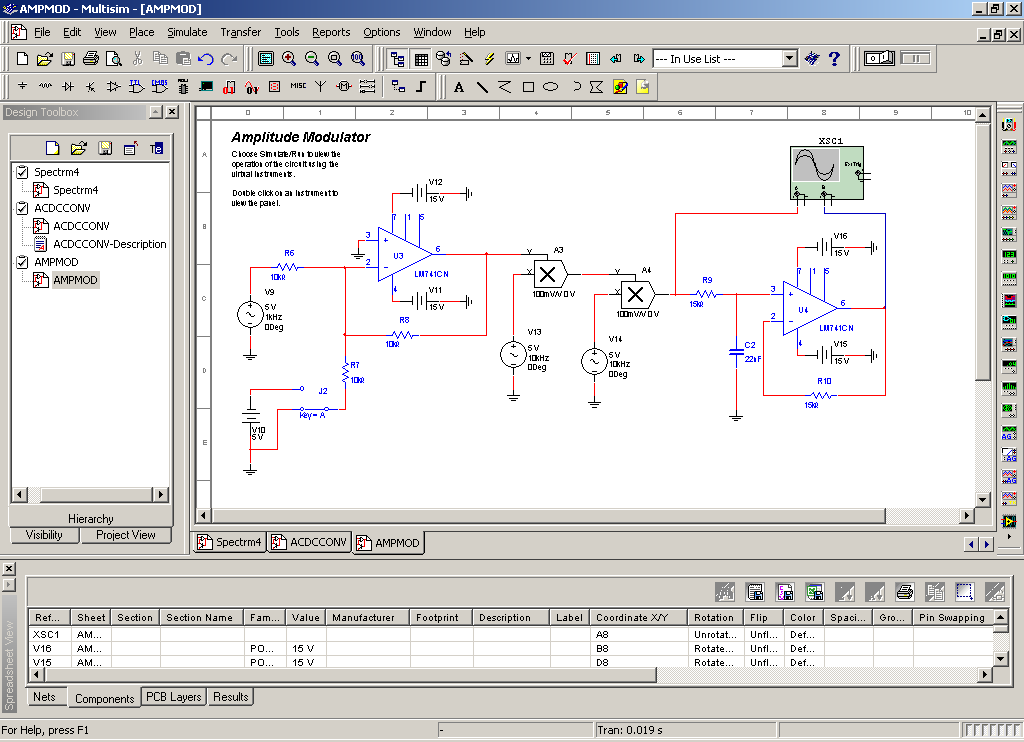The width and height of the screenshot is (1024, 742).
Task: Open print preview
Action: coord(114,59)
